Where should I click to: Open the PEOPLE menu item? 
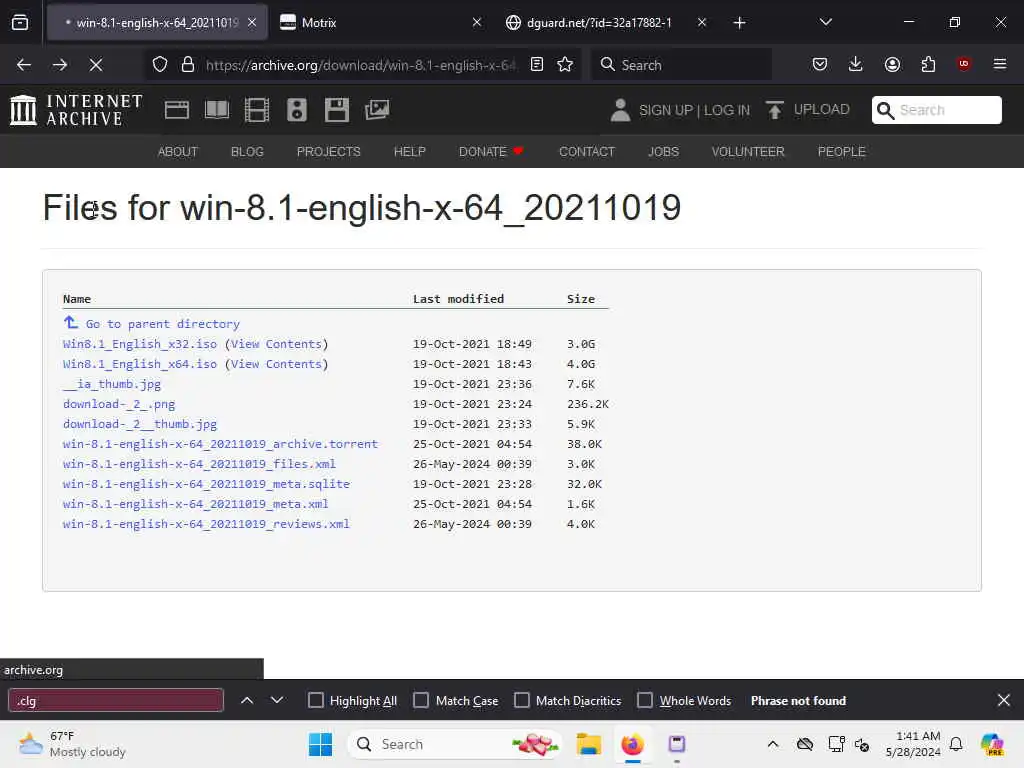841,152
